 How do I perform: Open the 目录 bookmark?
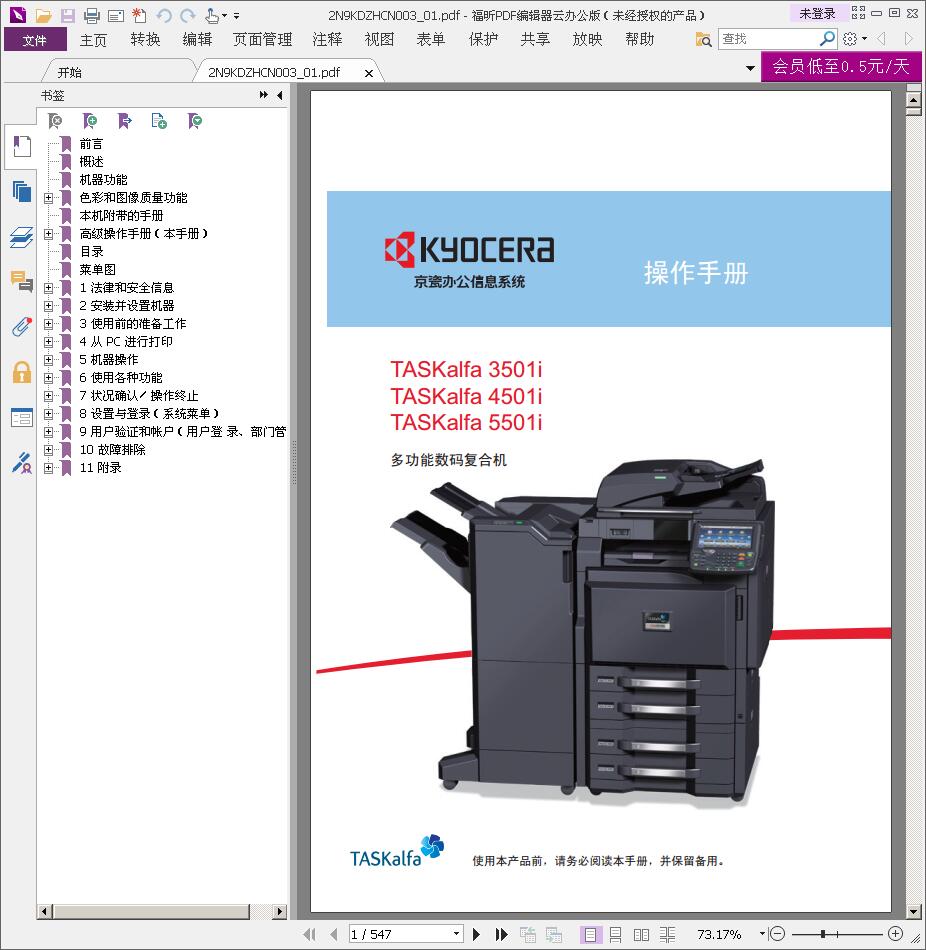92,251
